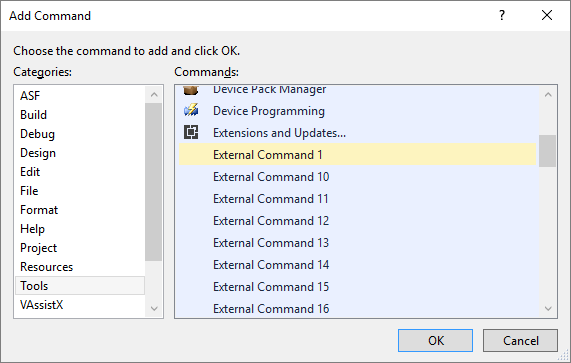This screenshot has height=363, width=571.
Task: Select the Resources category
Action: (x=46, y=267)
